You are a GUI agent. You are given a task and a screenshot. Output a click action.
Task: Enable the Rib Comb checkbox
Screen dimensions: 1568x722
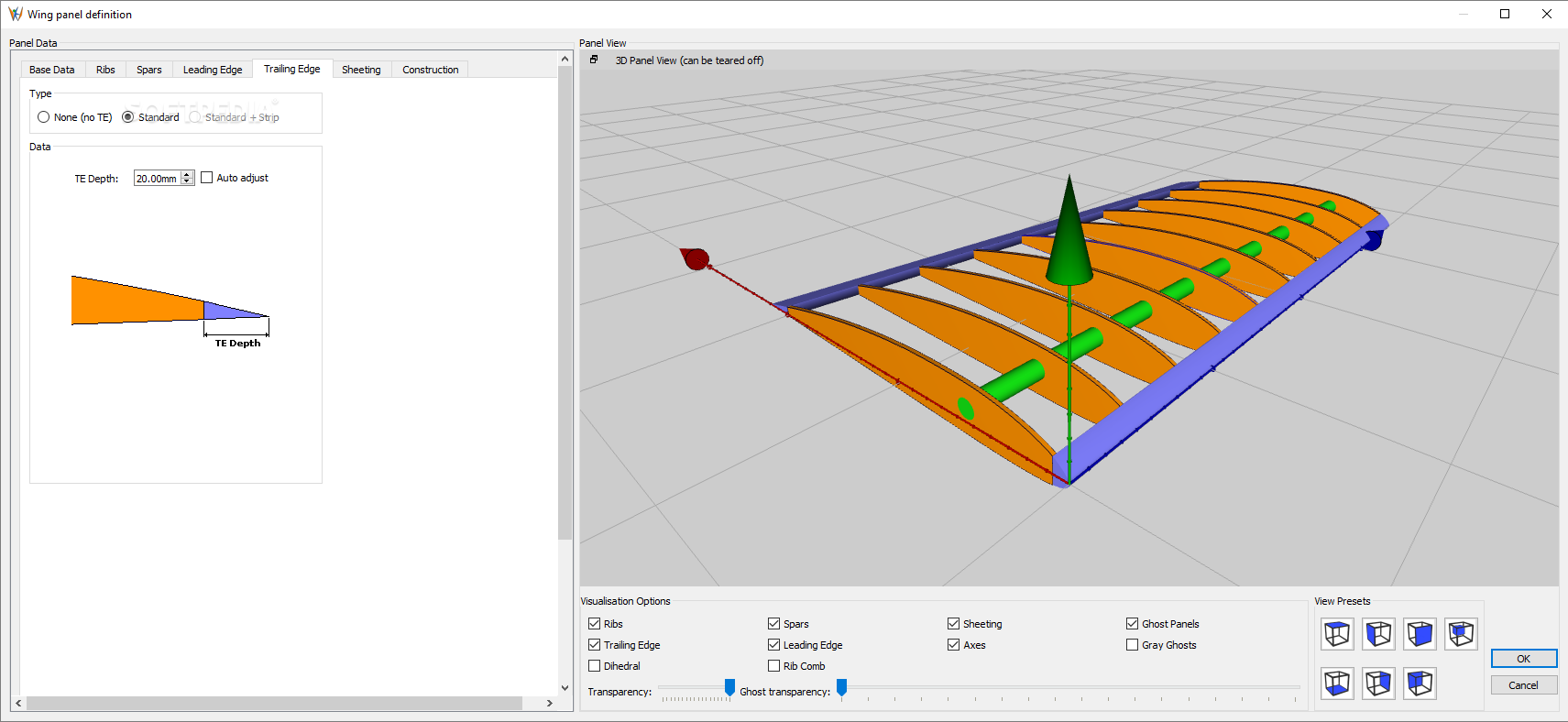(x=773, y=665)
